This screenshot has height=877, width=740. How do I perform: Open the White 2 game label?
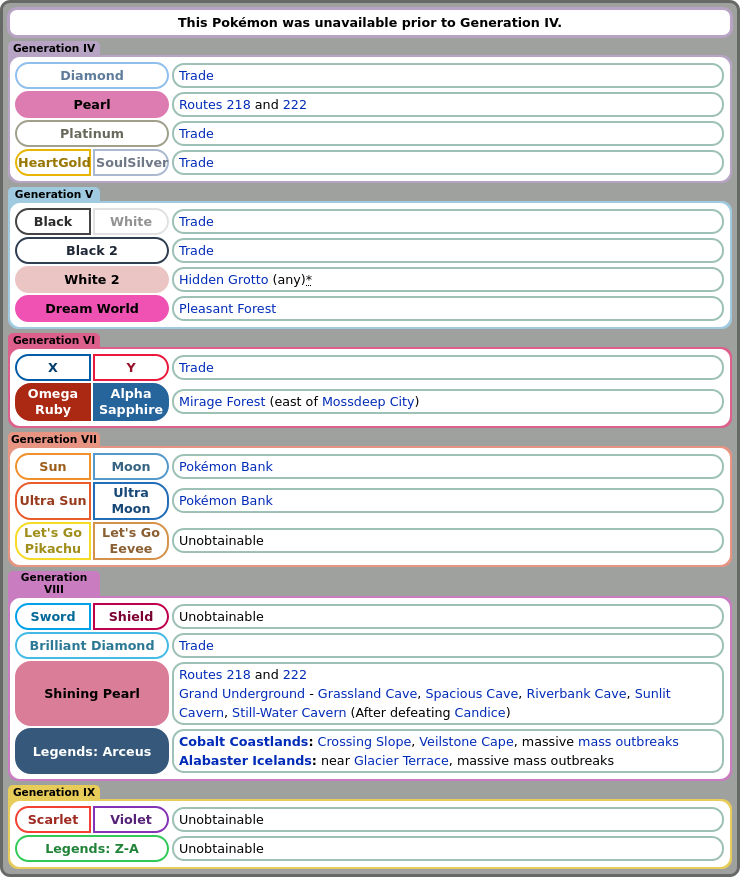[x=92, y=280]
